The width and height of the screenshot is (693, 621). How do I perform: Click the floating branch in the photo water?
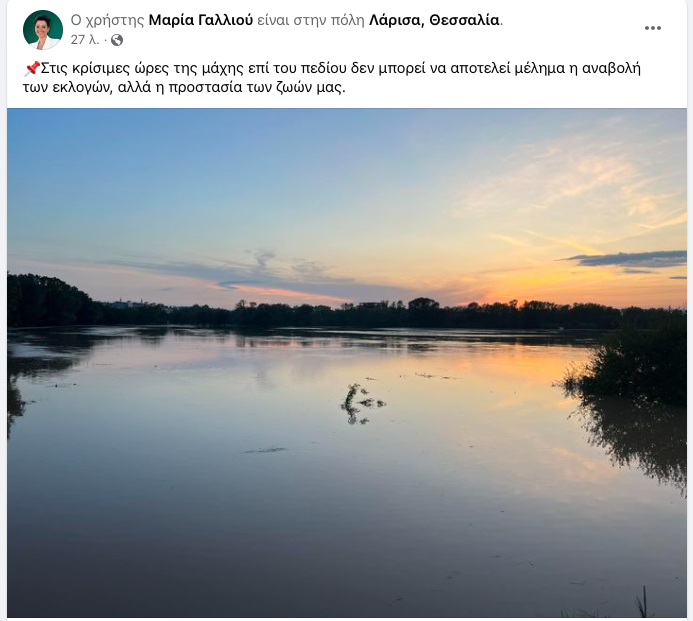[362, 404]
